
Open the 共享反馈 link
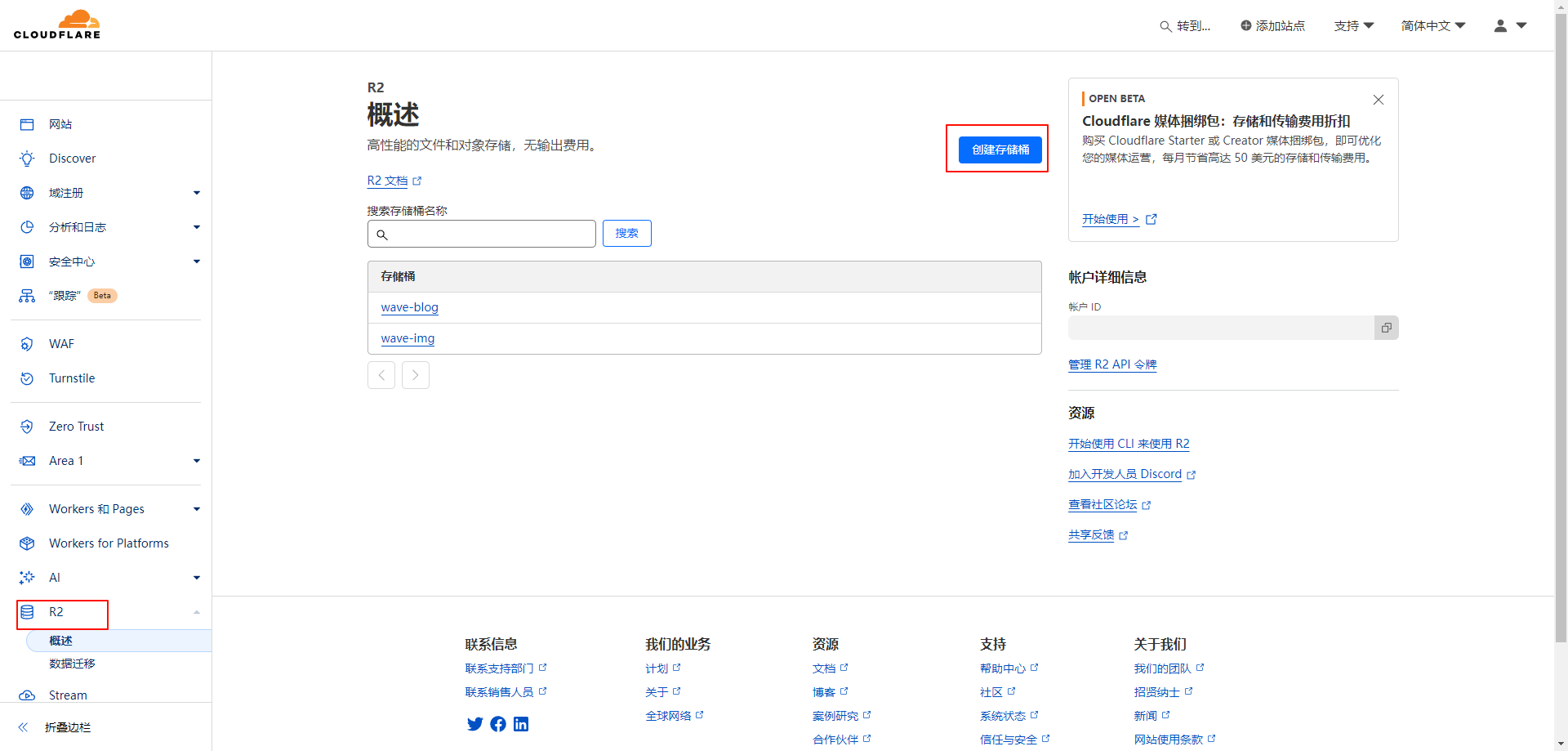pyautogui.click(x=1098, y=535)
